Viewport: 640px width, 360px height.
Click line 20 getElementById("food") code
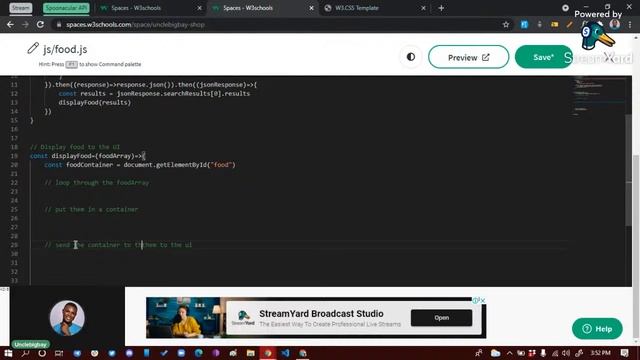click(x=140, y=165)
